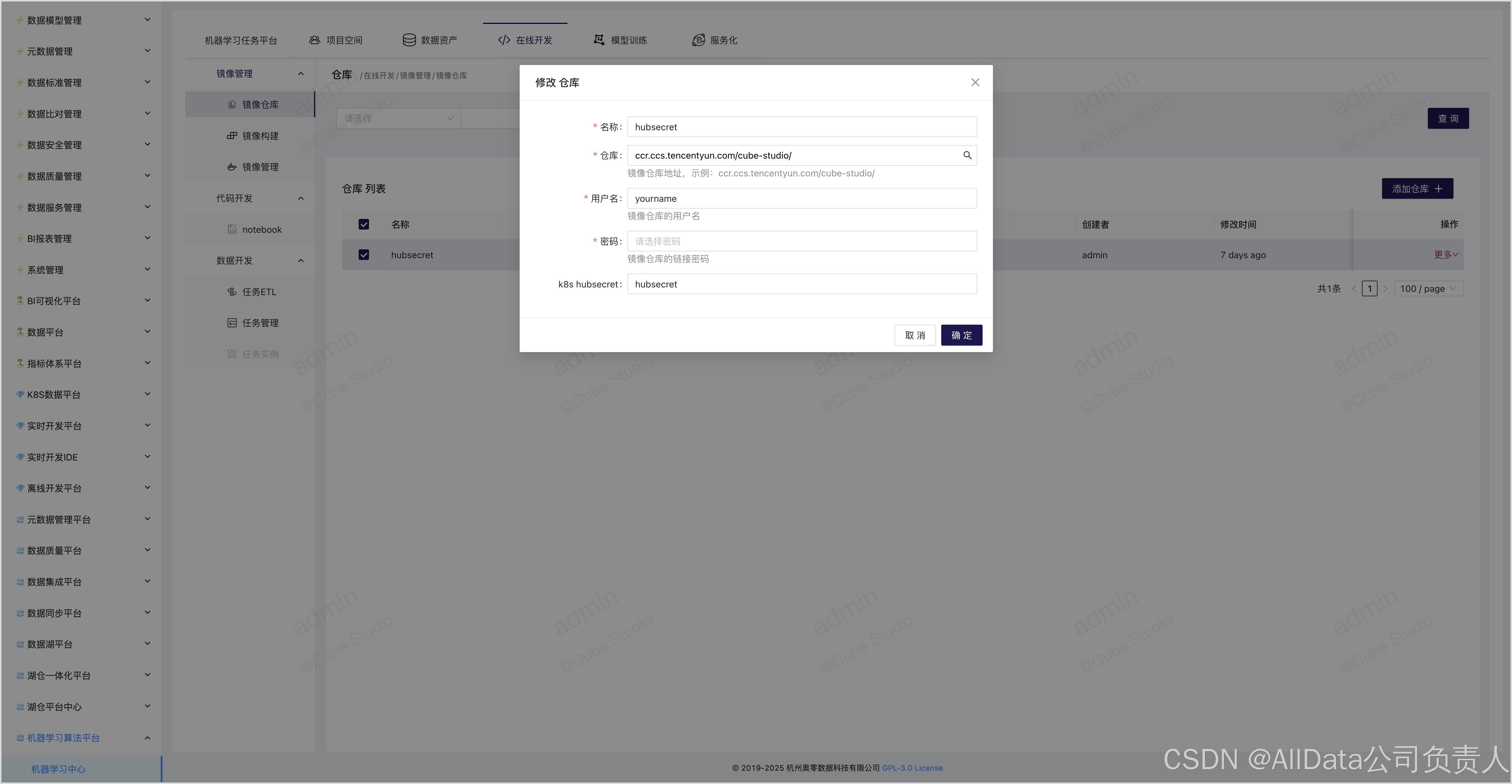Collapse the 代码开发 submenu group

pos(301,198)
